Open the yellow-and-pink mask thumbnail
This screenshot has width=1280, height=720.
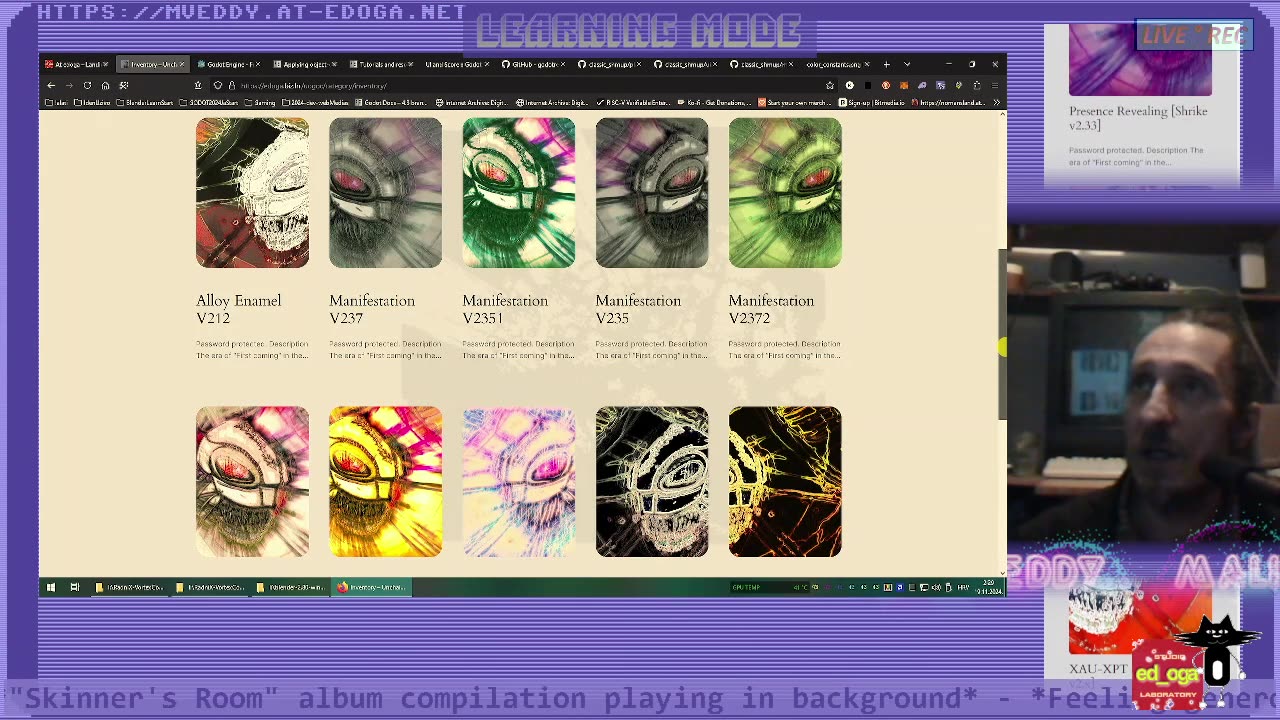point(385,481)
